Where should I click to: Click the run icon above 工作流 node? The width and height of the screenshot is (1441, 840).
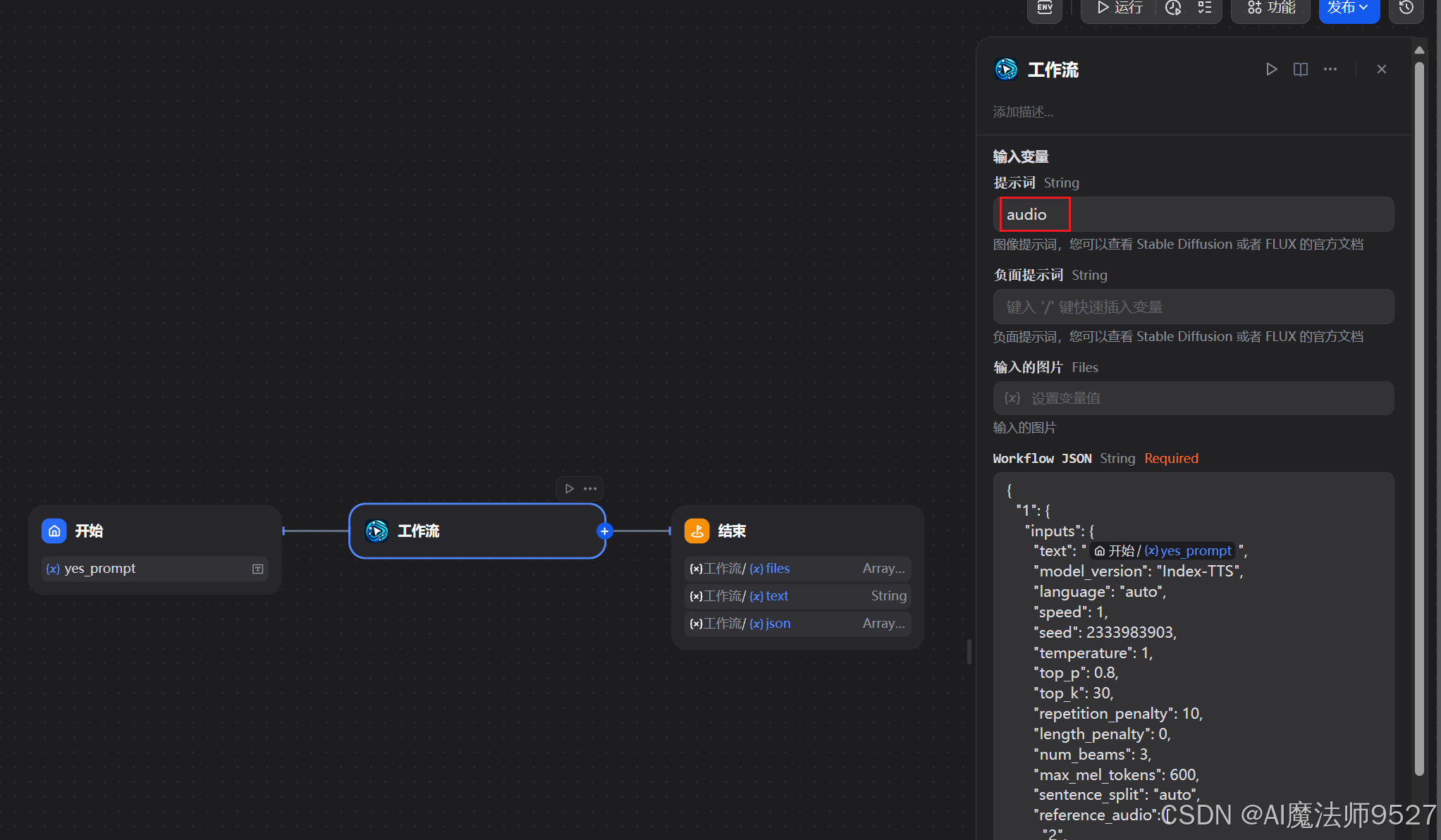point(569,488)
